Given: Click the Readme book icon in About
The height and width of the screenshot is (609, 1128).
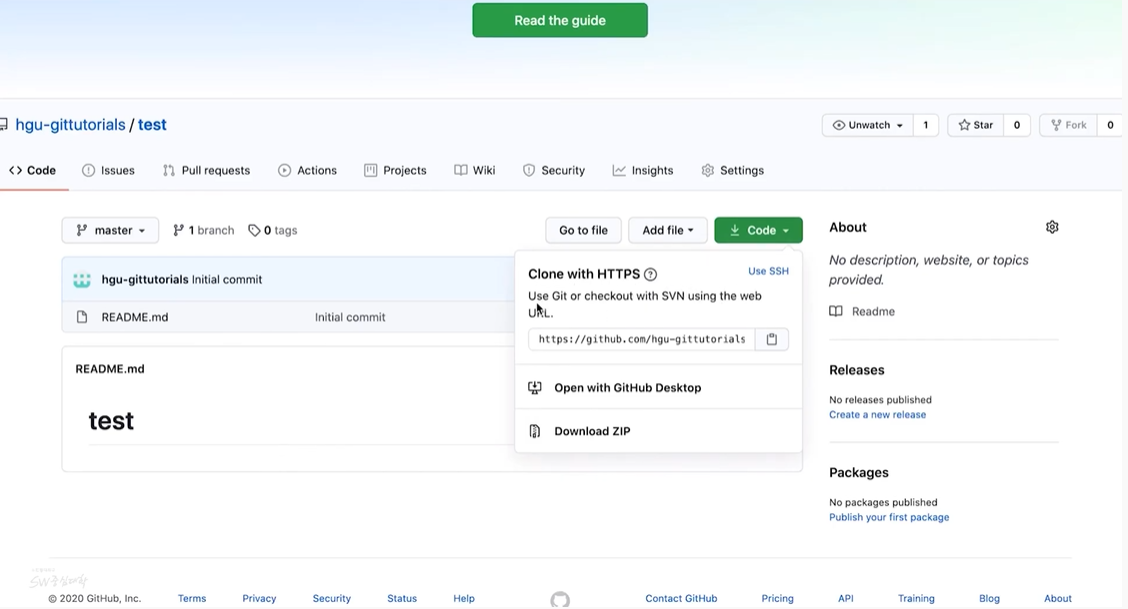Looking at the screenshot, I should click(x=835, y=311).
